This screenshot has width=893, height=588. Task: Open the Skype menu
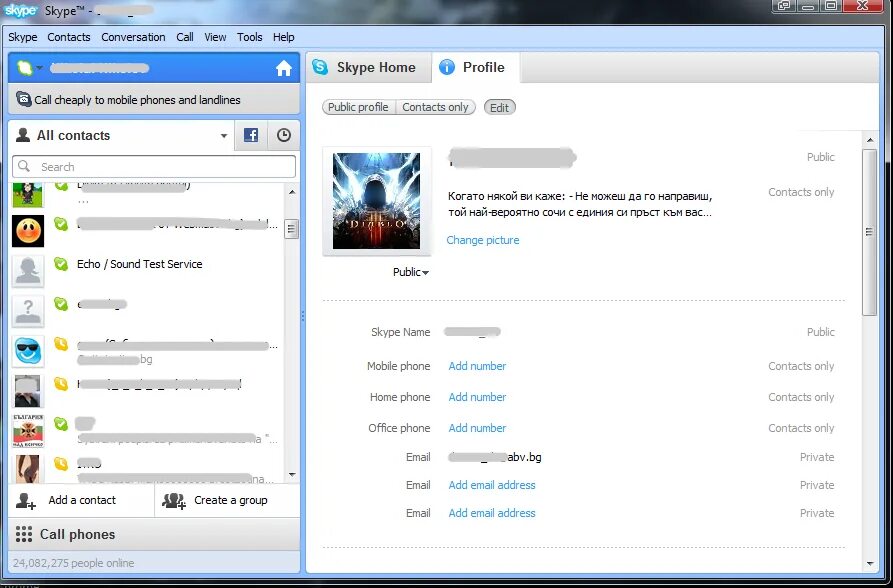(x=23, y=37)
